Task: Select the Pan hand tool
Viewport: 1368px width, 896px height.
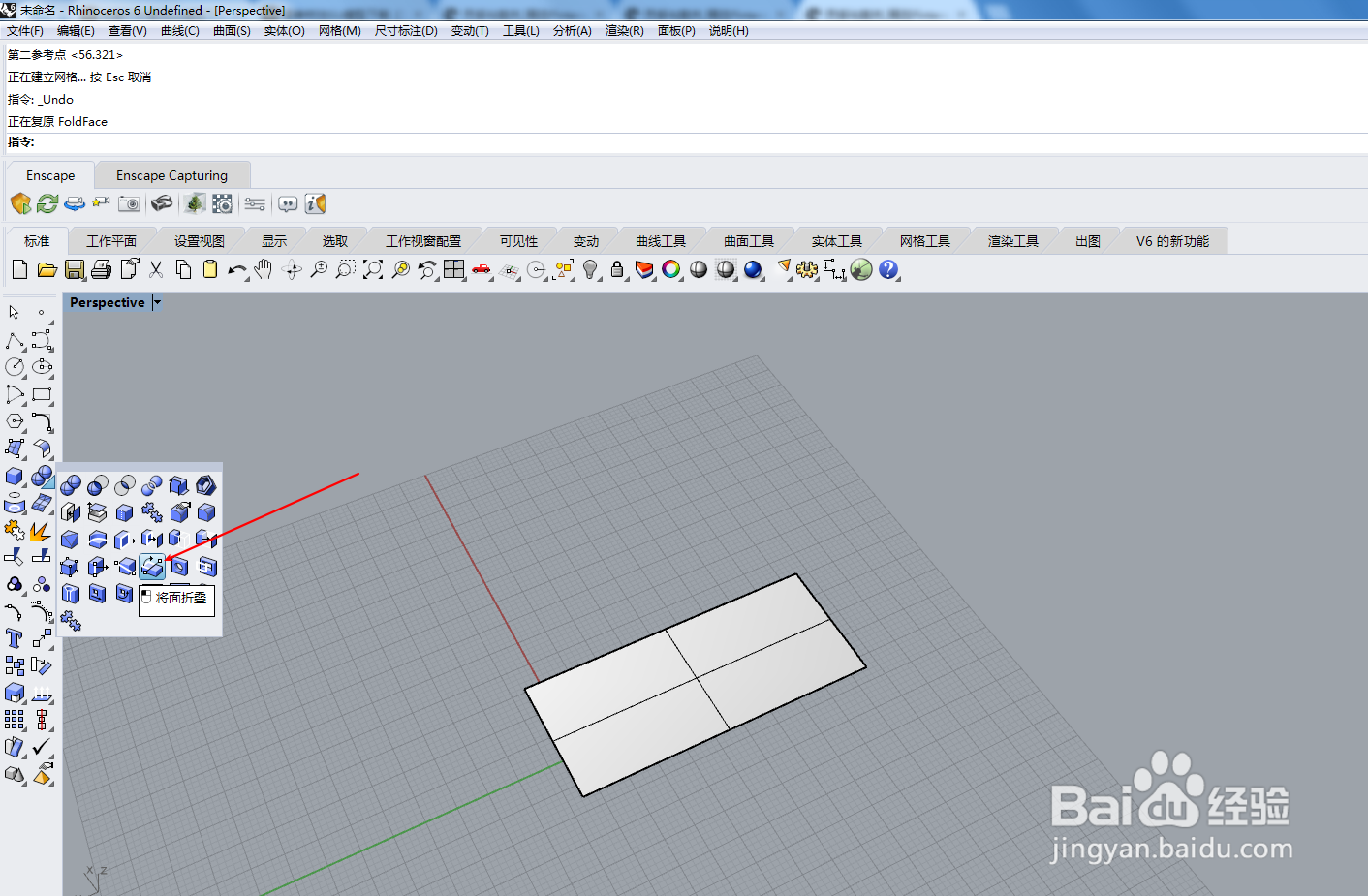Action: pyautogui.click(x=263, y=269)
